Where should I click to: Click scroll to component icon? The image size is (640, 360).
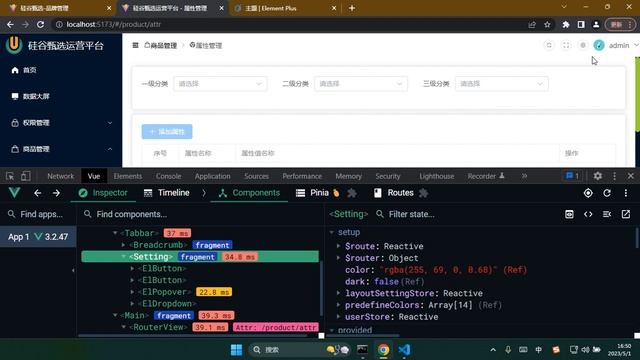tap(569, 214)
